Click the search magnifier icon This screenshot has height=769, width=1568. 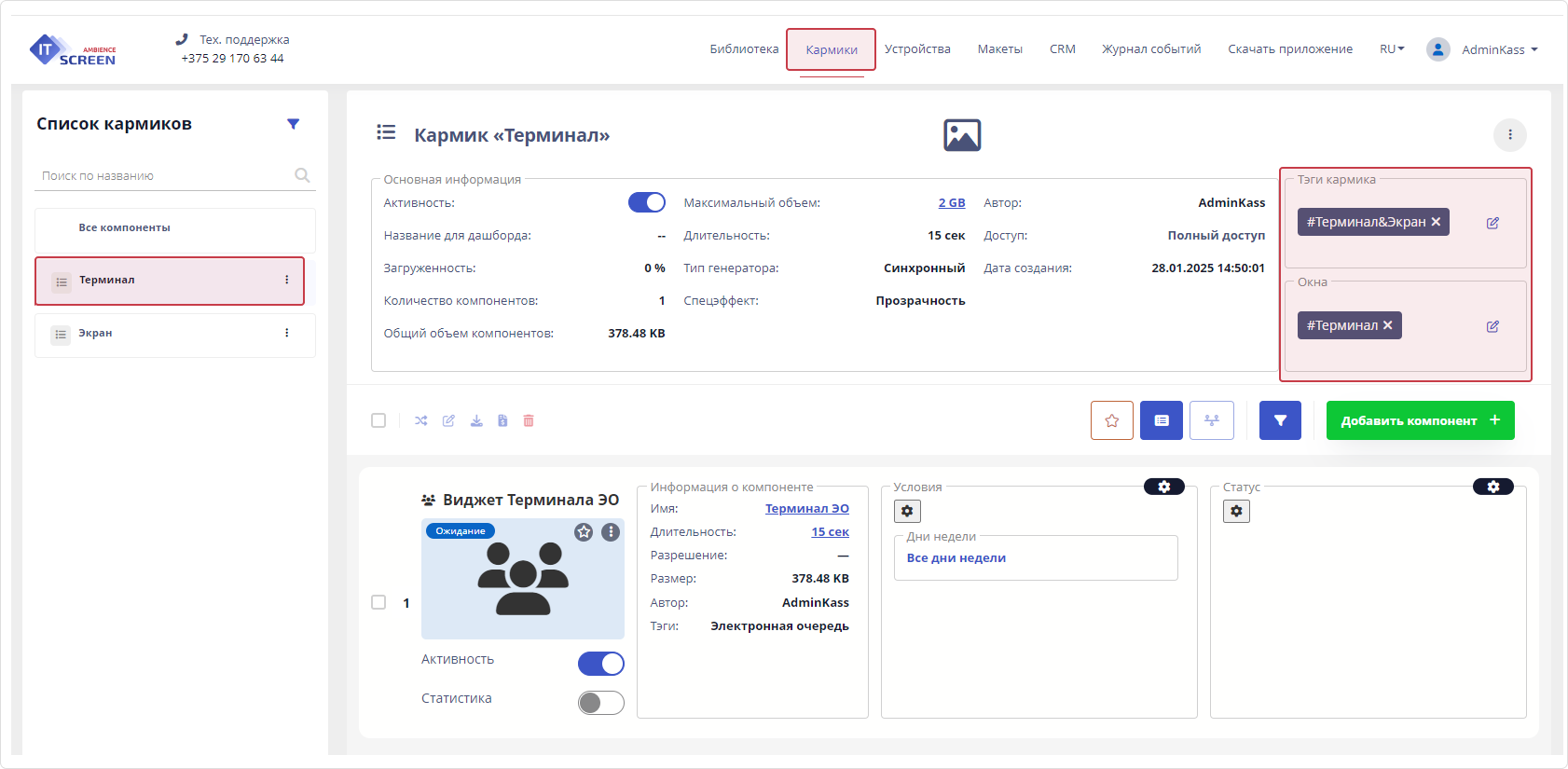coord(302,175)
